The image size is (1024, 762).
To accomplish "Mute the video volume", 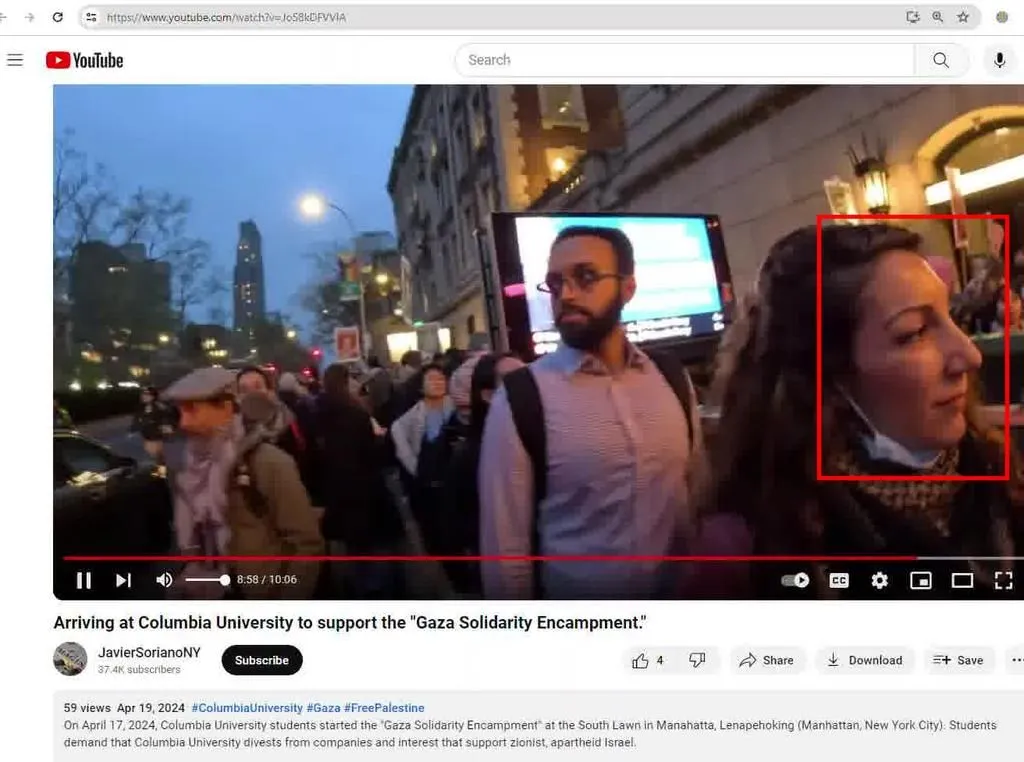I will pos(164,580).
